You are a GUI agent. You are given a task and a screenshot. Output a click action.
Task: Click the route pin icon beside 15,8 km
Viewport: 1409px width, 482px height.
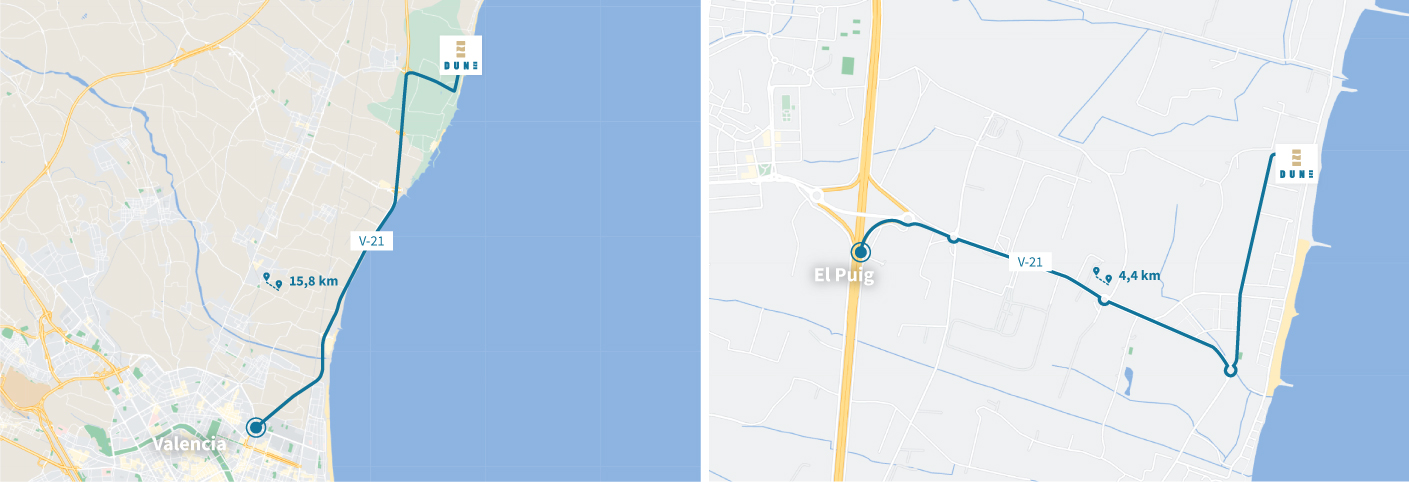pyautogui.click(x=272, y=281)
